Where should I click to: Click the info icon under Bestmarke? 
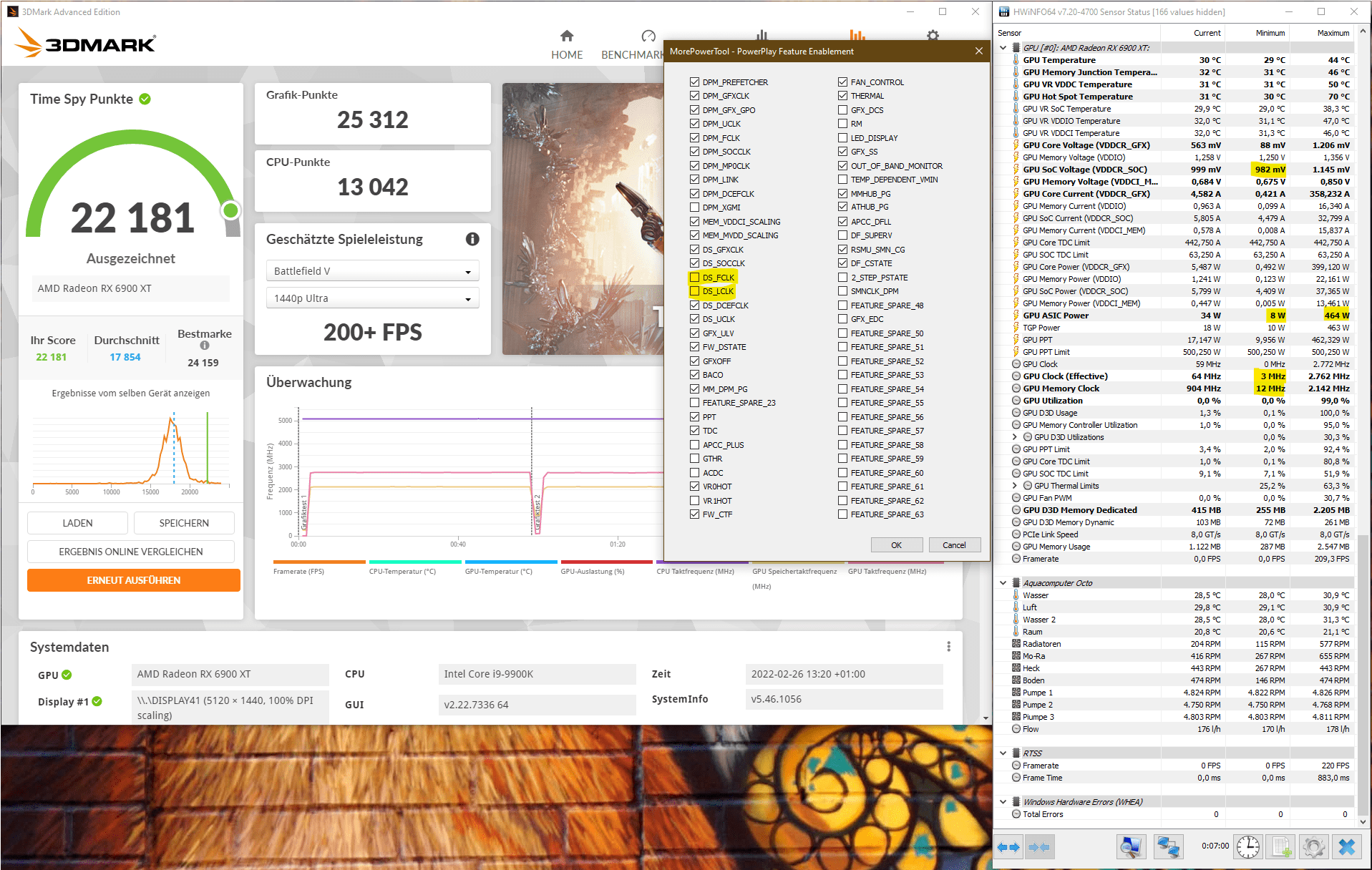[x=205, y=346]
